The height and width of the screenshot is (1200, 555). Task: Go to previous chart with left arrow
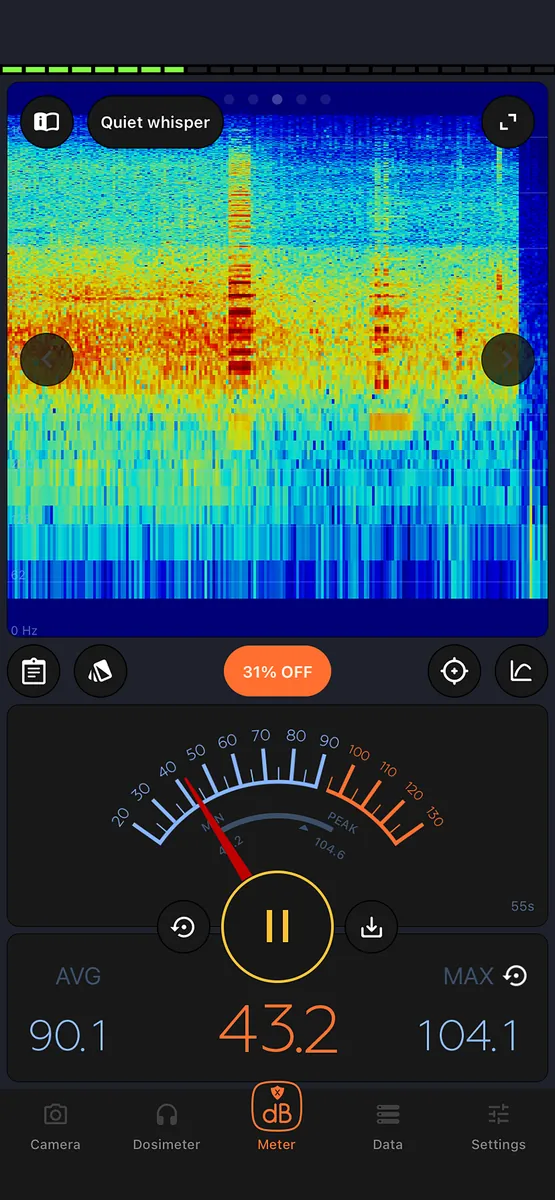tap(47, 359)
